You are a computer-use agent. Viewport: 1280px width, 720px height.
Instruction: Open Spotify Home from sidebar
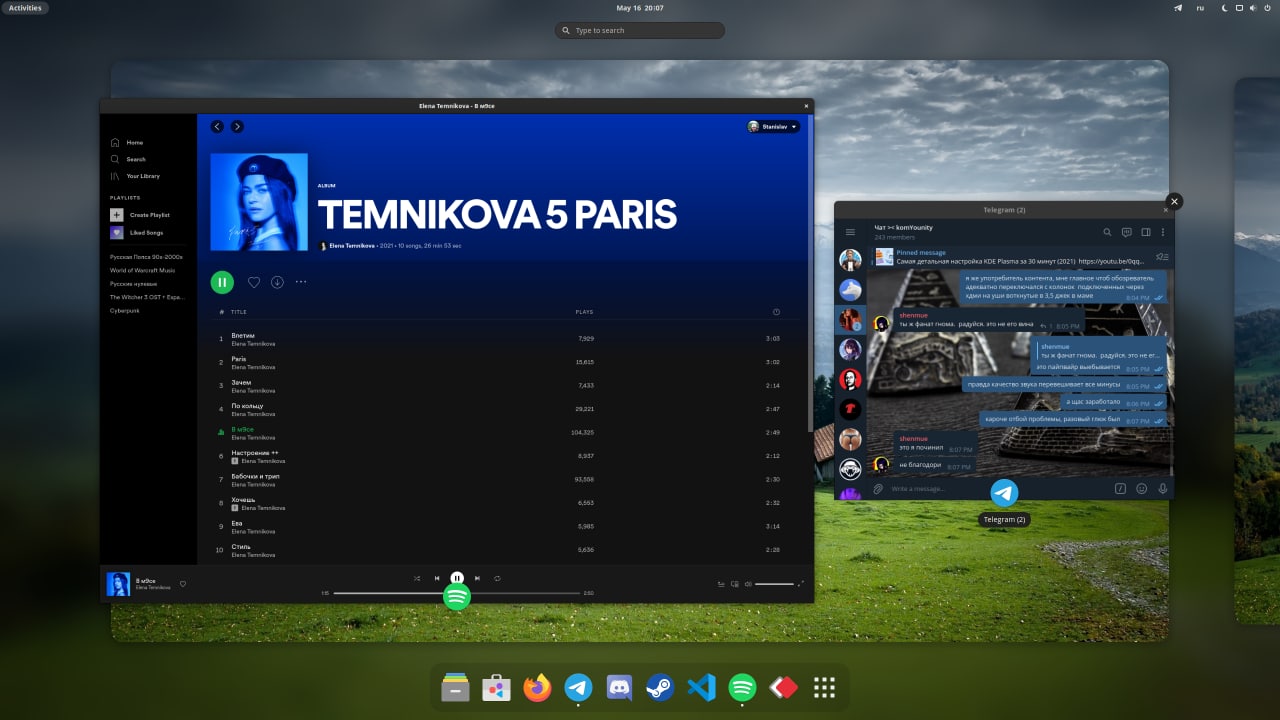click(127, 142)
